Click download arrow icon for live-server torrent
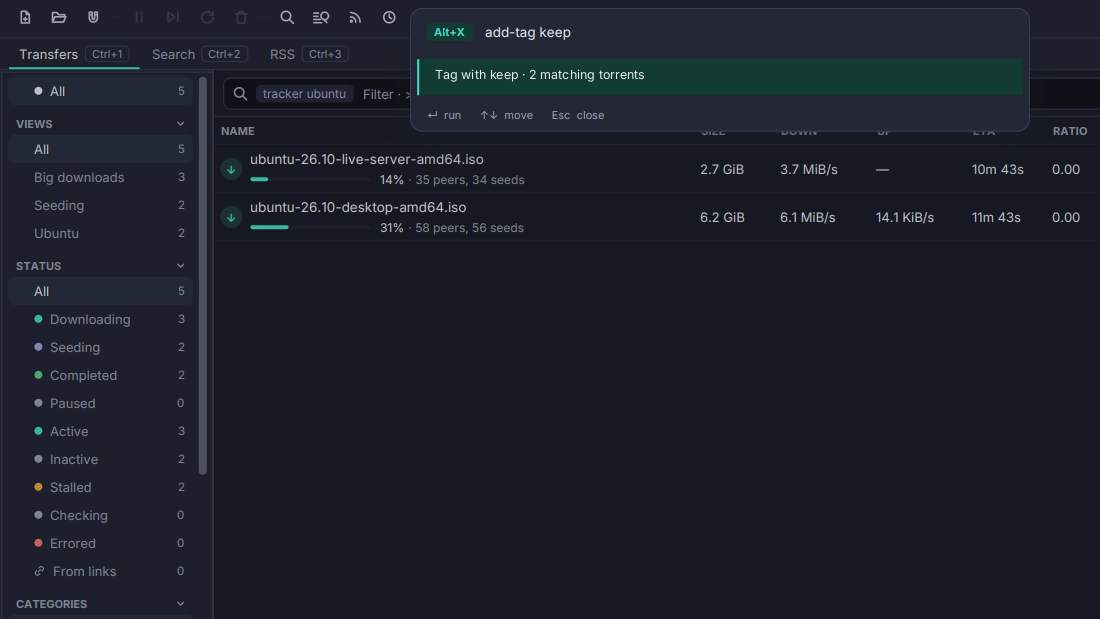The width and height of the screenshot is (1100, 619). pos(232,169)
